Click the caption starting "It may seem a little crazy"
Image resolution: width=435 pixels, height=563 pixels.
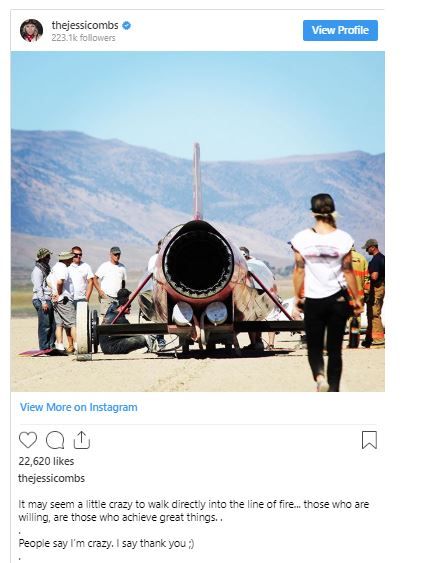coord(193,511)
